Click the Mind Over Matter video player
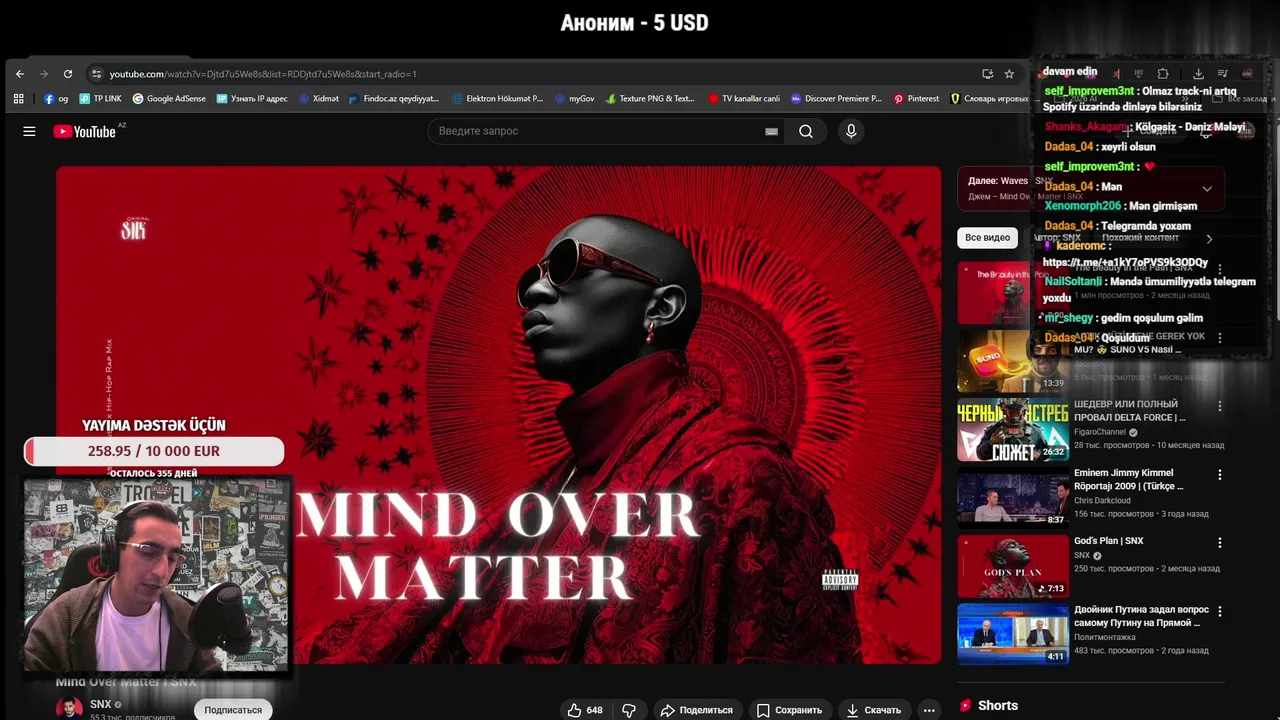Viewport: 1280px width, 720px height. tap(498, 414)
